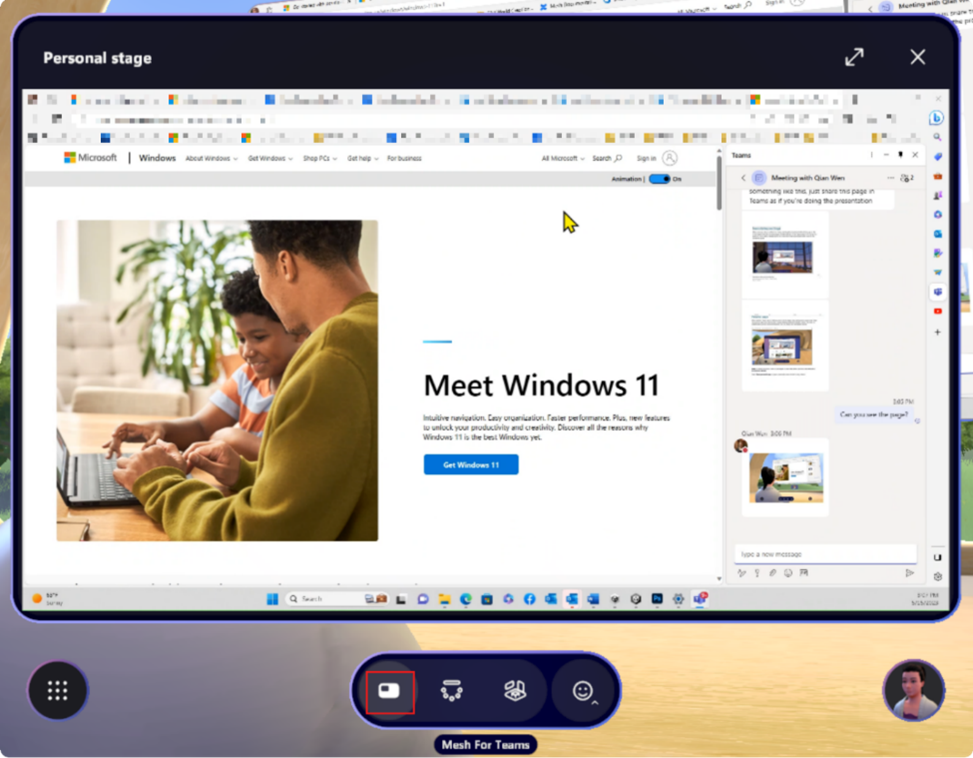
Task: Expand Personal stage to full screen
Action: 854,58
